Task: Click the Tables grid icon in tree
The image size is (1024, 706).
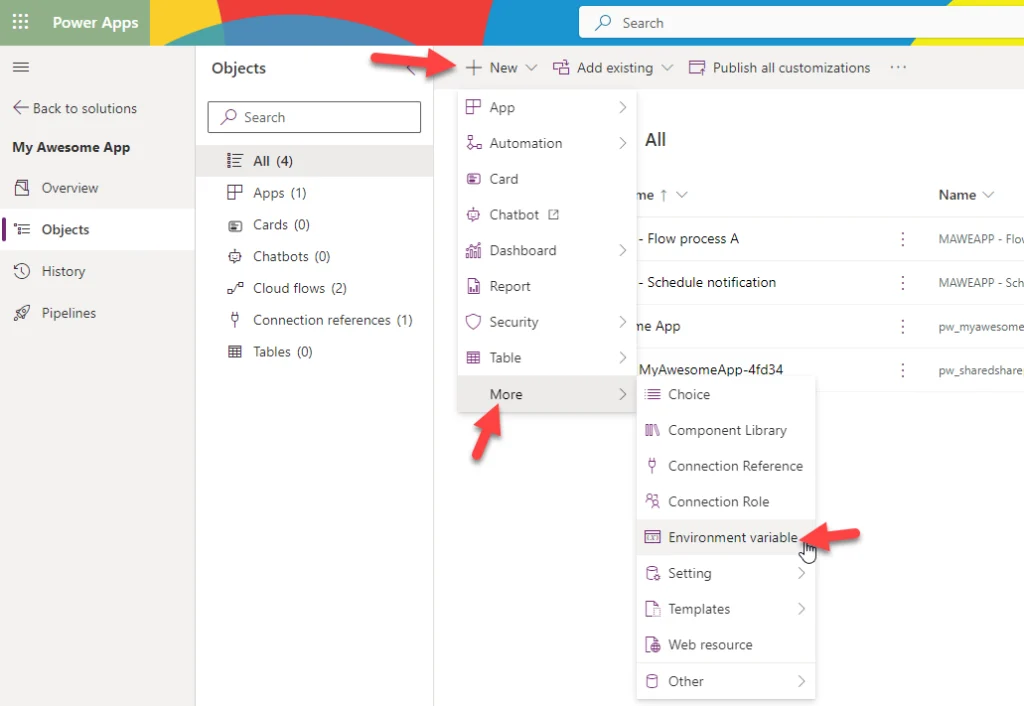Action: point(234,352)
